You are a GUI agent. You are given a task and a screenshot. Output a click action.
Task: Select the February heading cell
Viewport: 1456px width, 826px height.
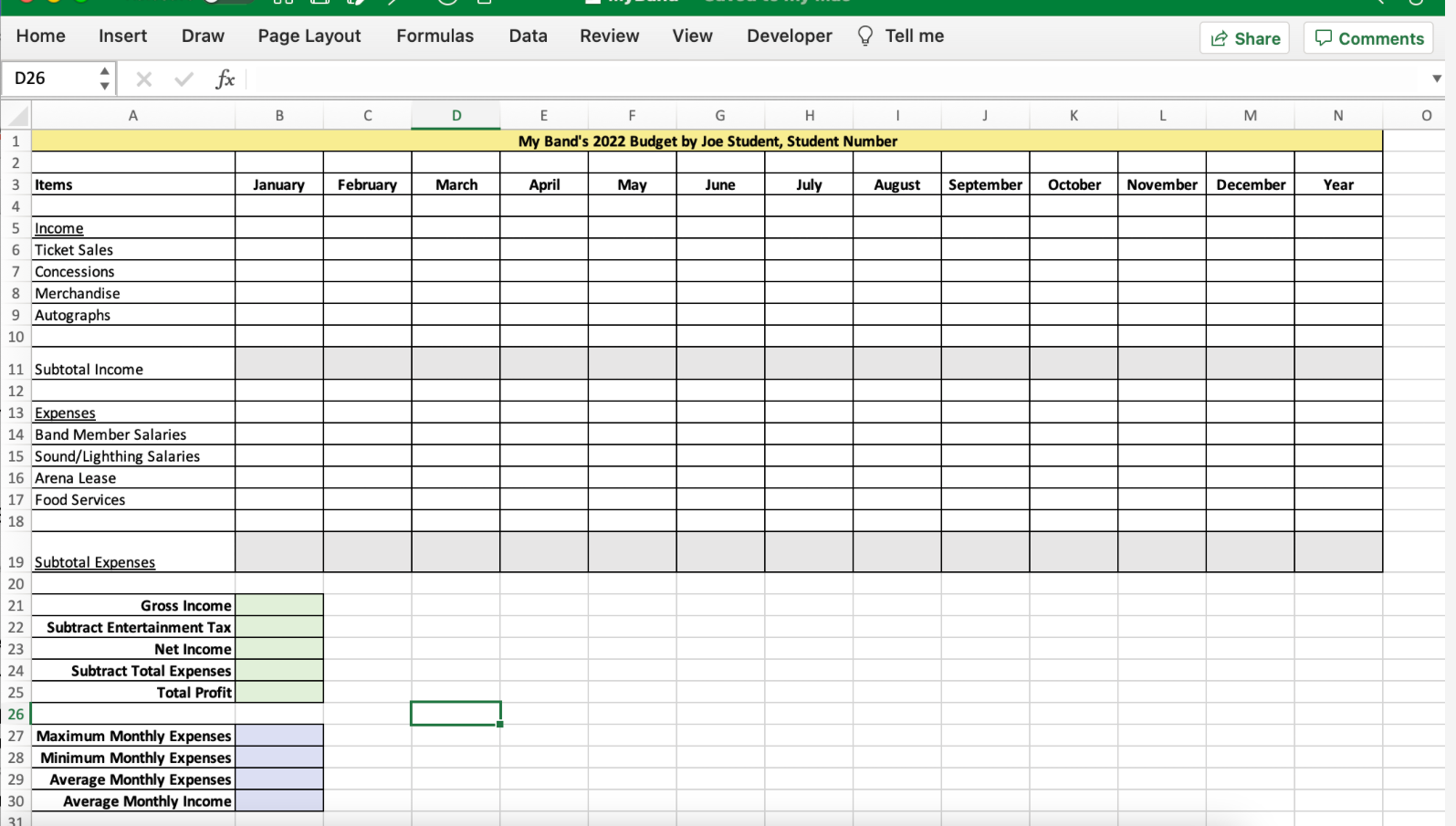[x=367, y=184]
